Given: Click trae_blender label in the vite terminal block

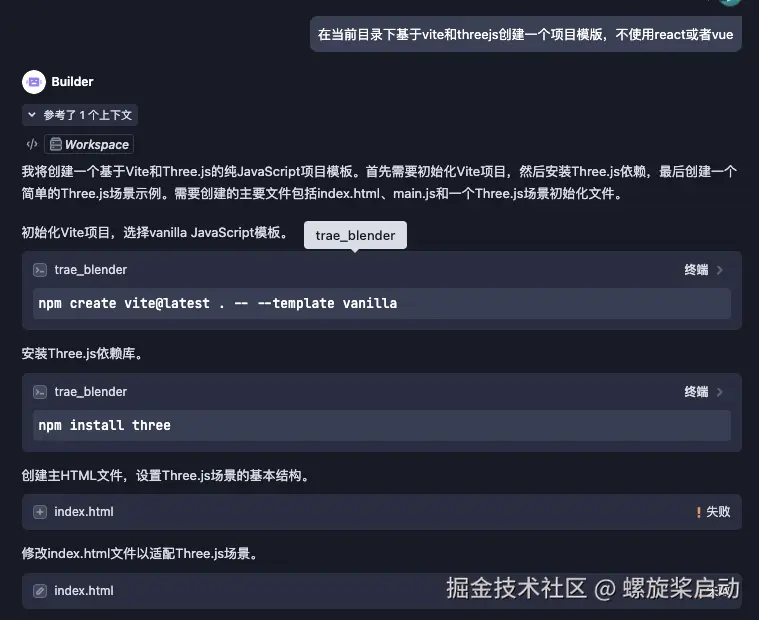Looking at the screenshot, I should 91,270.
